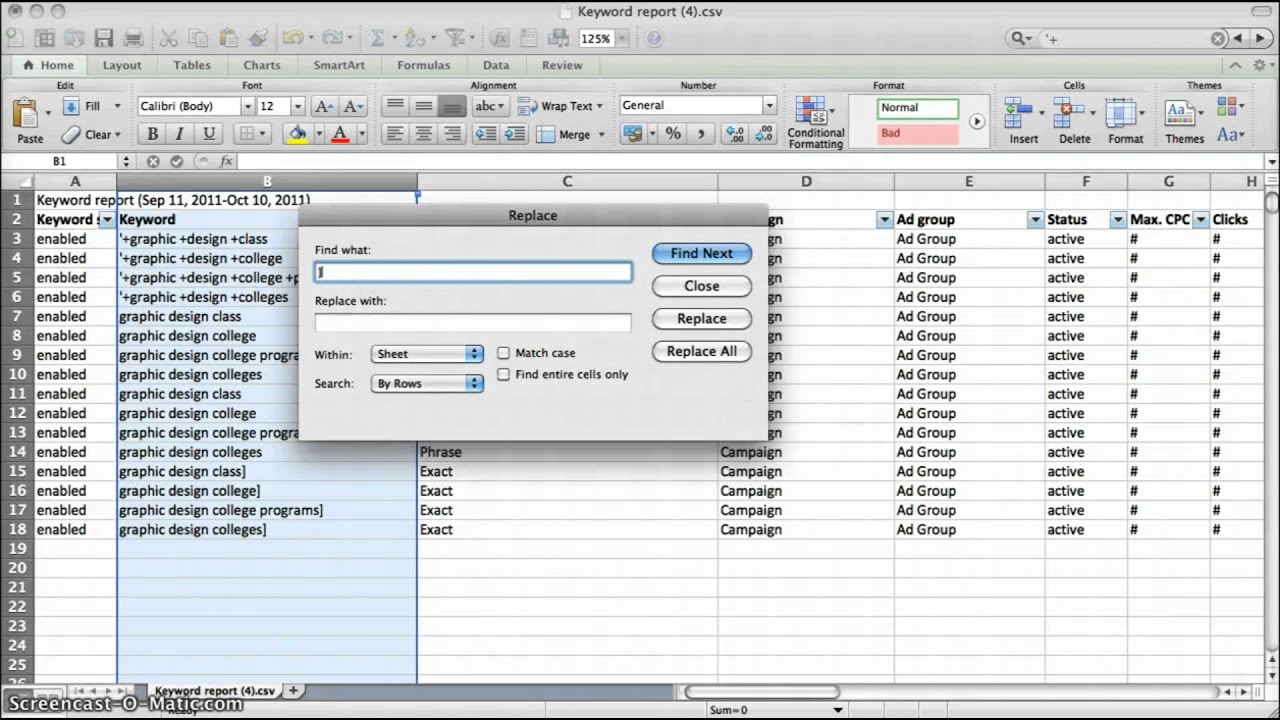This screenshot has height=720, width=1280.
Task: Click the Format Painter brush icon
Action: click(x=258, y=38)
